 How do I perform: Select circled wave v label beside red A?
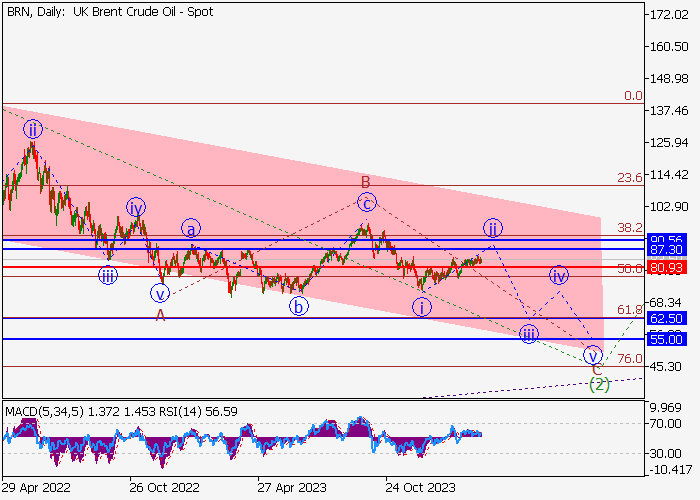(x=160, y=294)
